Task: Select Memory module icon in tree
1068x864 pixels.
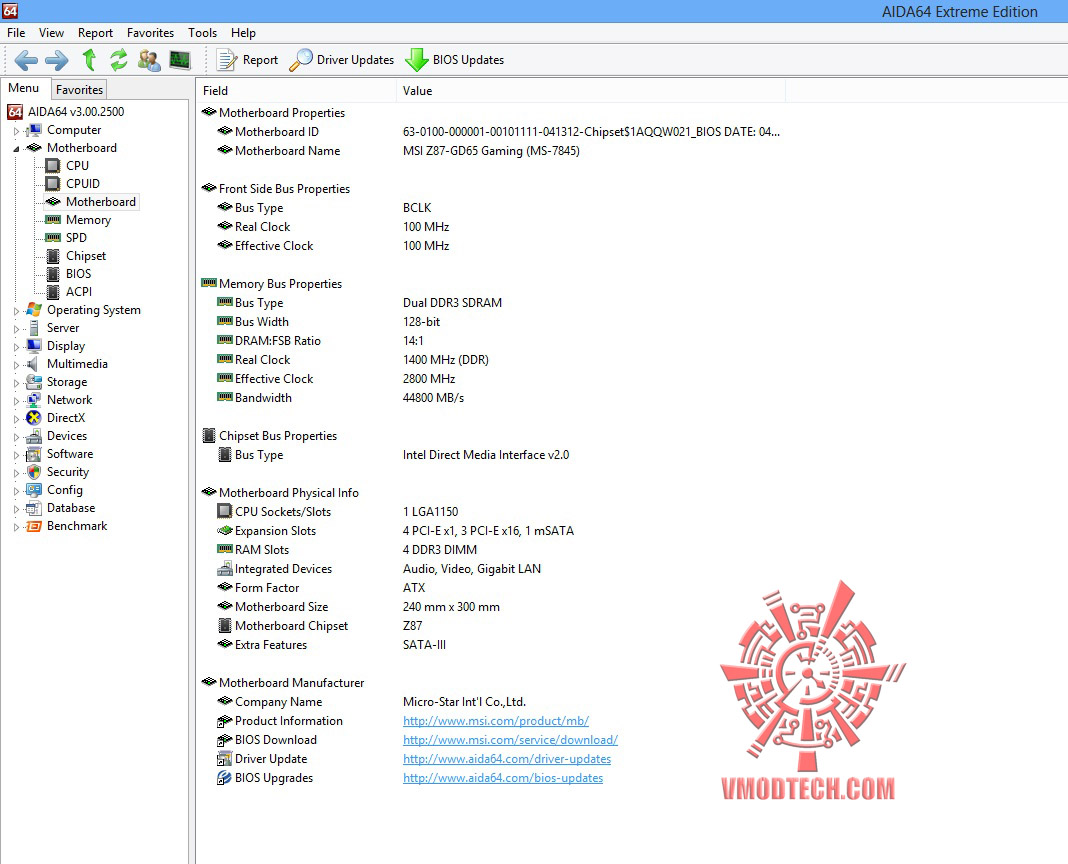Action: 52,219
